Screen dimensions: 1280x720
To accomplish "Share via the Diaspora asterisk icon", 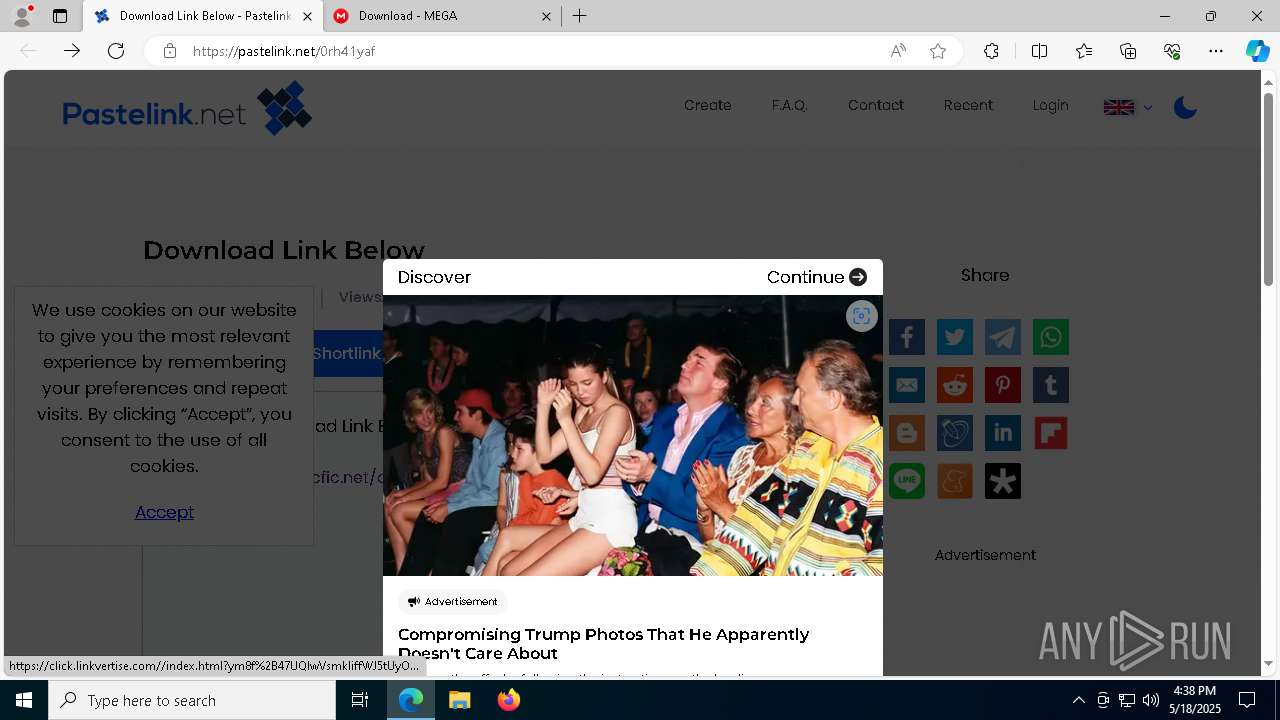I will 1003,481.
